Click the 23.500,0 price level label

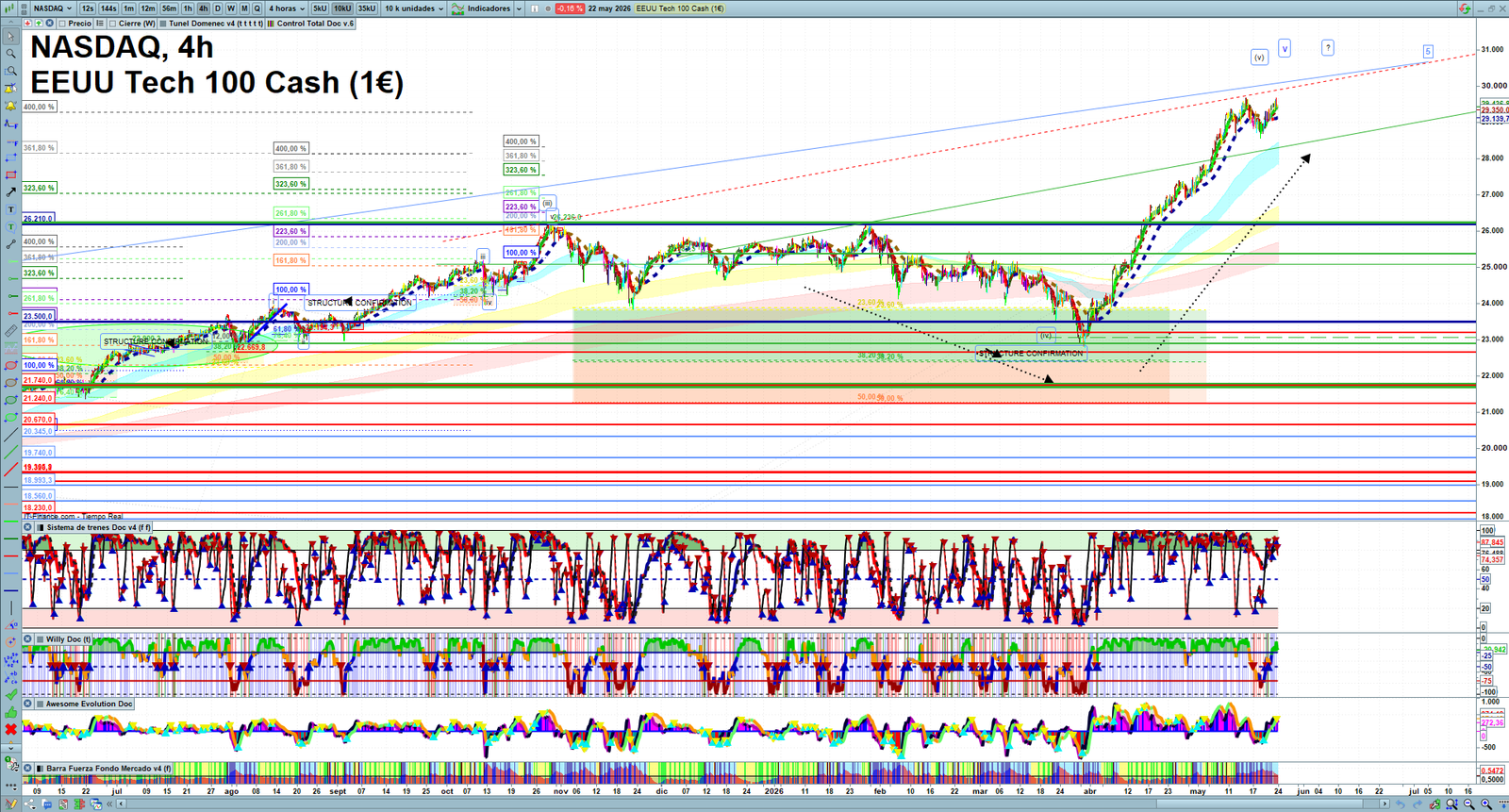click(x=39, y=317)
